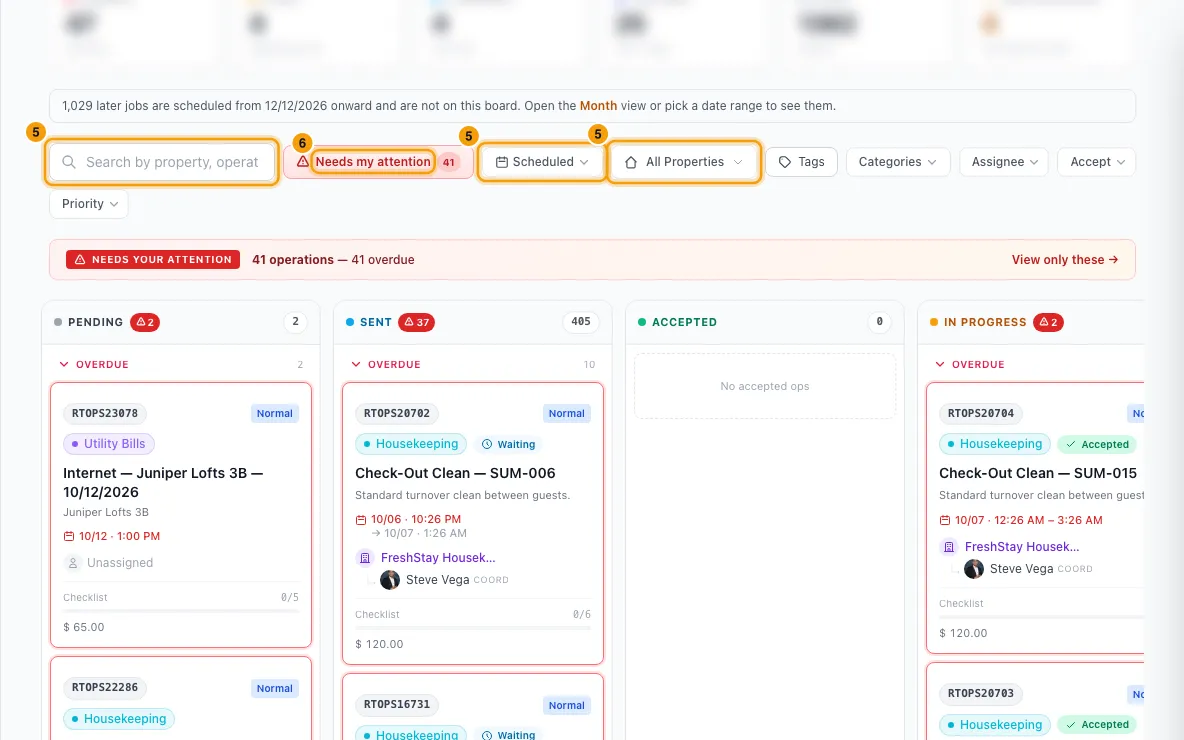Click building icon beside FreshStay on SUM-015 card
This screenshot has width=1184, height=740.
[948, 547]
